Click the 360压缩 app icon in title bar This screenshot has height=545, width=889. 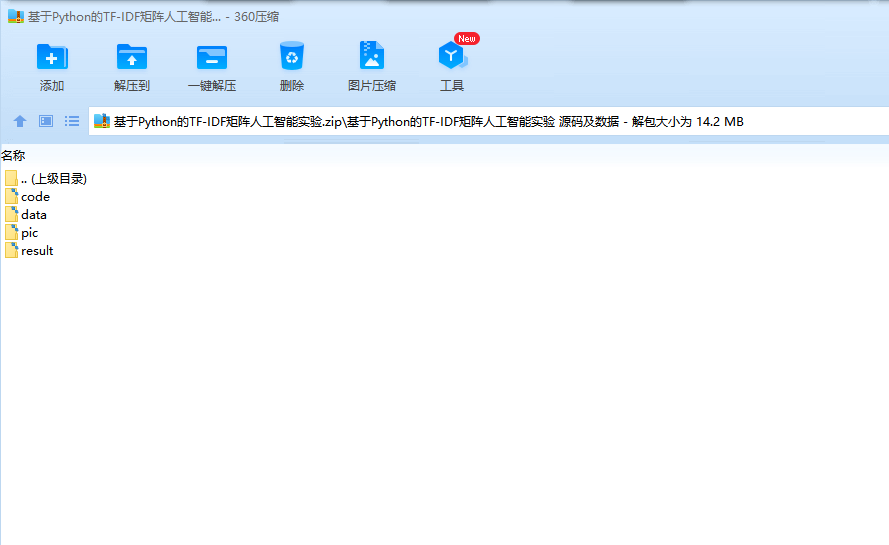coord(16,16)
